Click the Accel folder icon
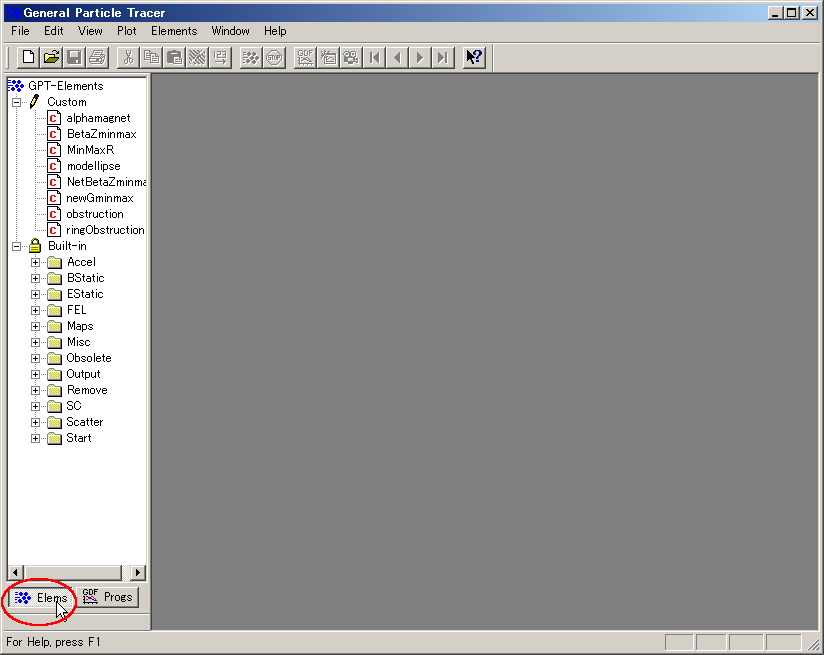The height and width of the screenshot is (655, 824). point(55,262)
